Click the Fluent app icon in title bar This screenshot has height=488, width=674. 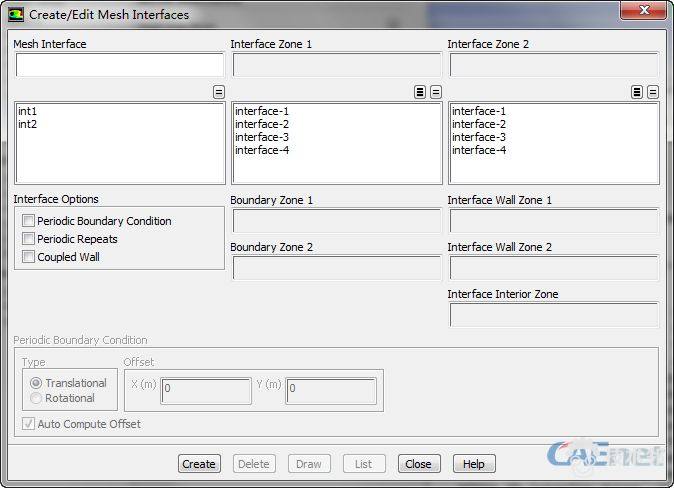(16, 15)
